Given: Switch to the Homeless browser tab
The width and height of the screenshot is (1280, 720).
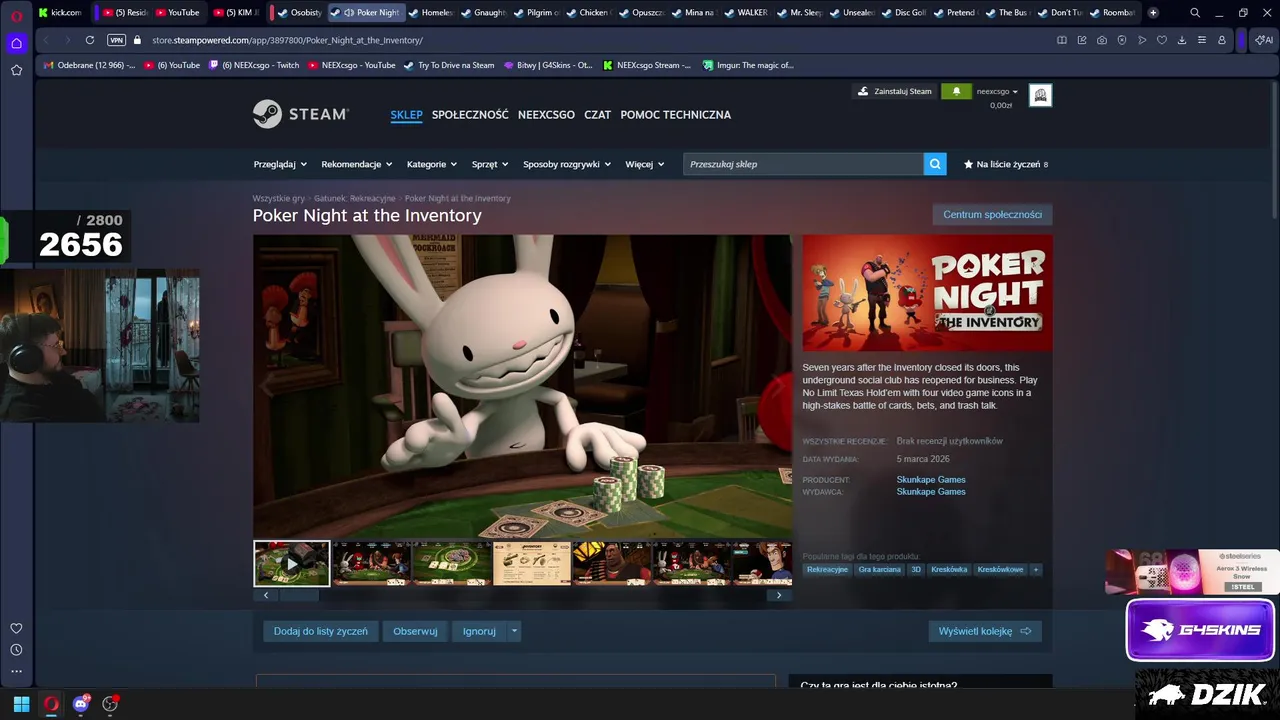Looking at the screenshot, I should point(431,12).
